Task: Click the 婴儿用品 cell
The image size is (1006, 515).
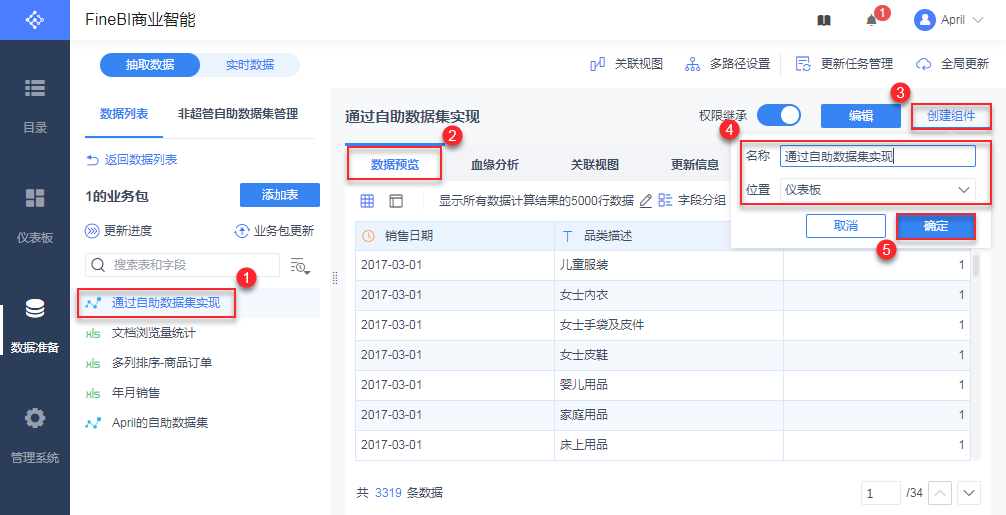Action: 669,384
